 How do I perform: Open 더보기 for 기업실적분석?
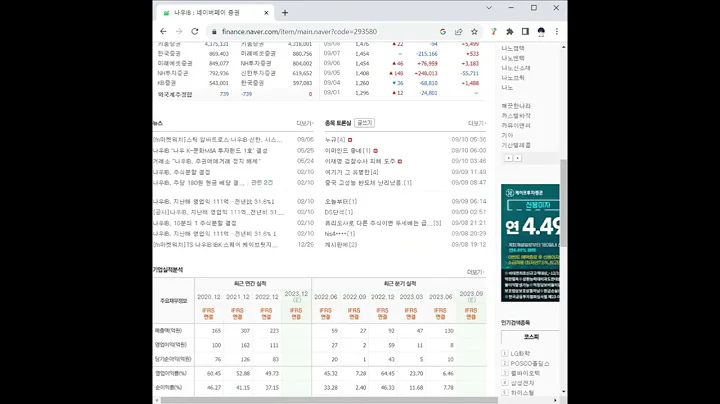475,272
